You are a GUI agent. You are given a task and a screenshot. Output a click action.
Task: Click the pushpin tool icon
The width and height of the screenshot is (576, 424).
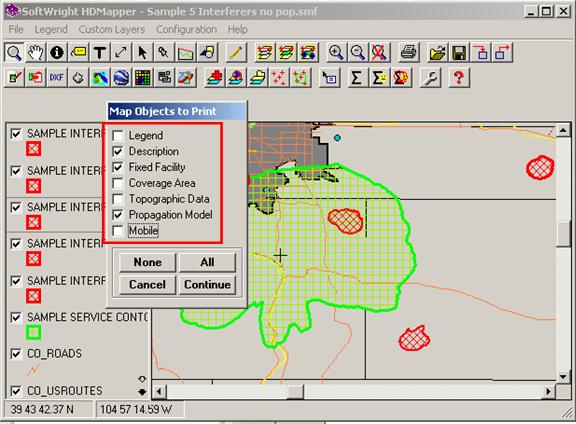click(163, 53)
